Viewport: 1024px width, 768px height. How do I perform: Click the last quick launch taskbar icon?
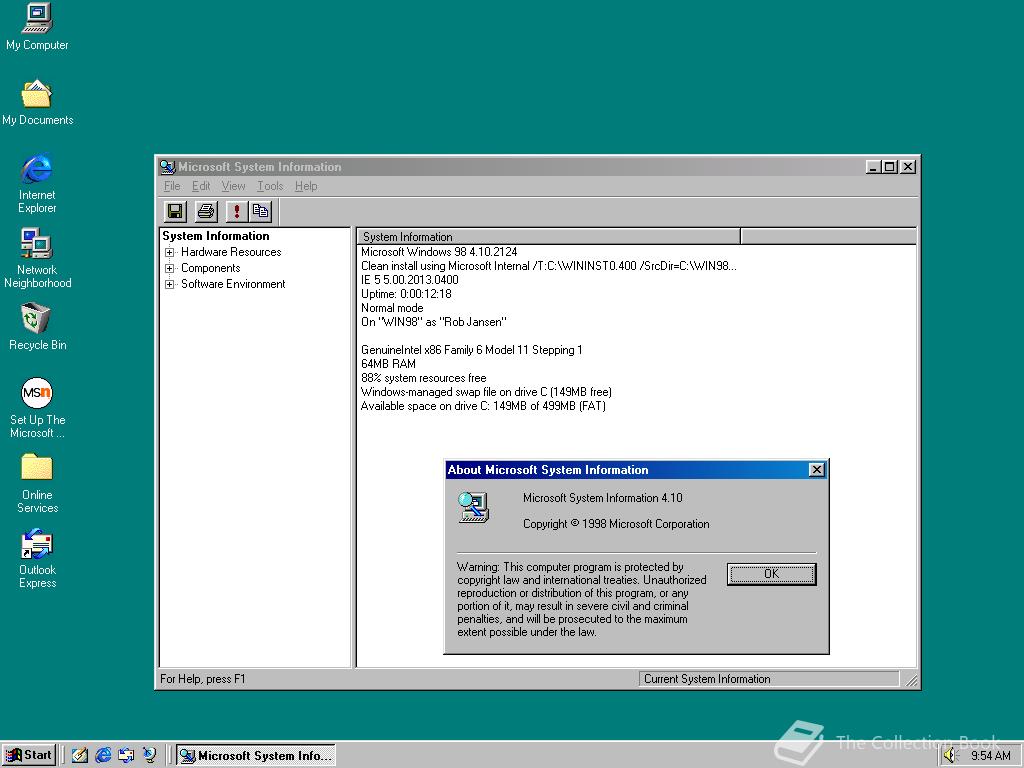point(150,755)
